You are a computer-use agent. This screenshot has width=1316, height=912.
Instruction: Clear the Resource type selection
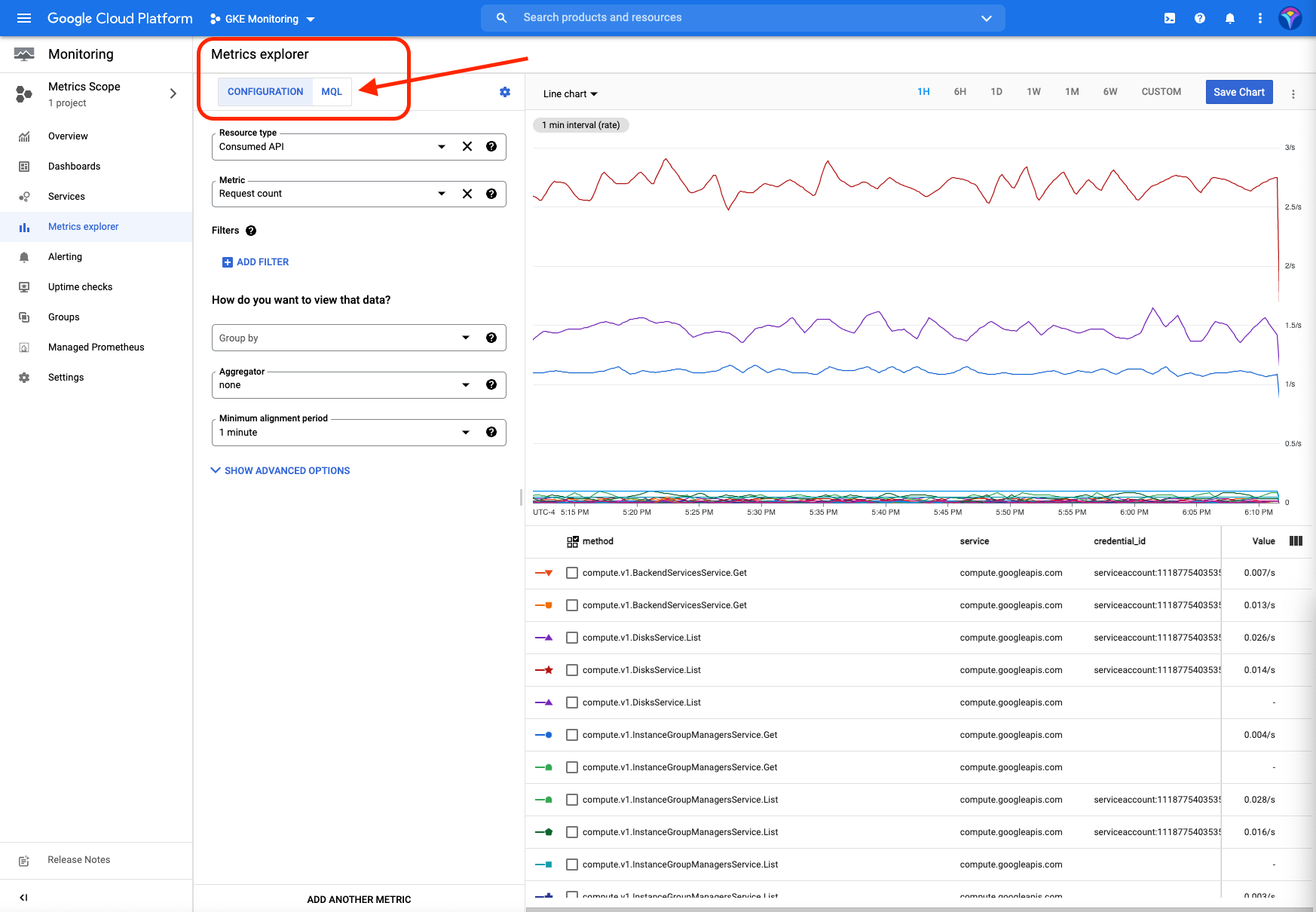(x=467, y=146)
